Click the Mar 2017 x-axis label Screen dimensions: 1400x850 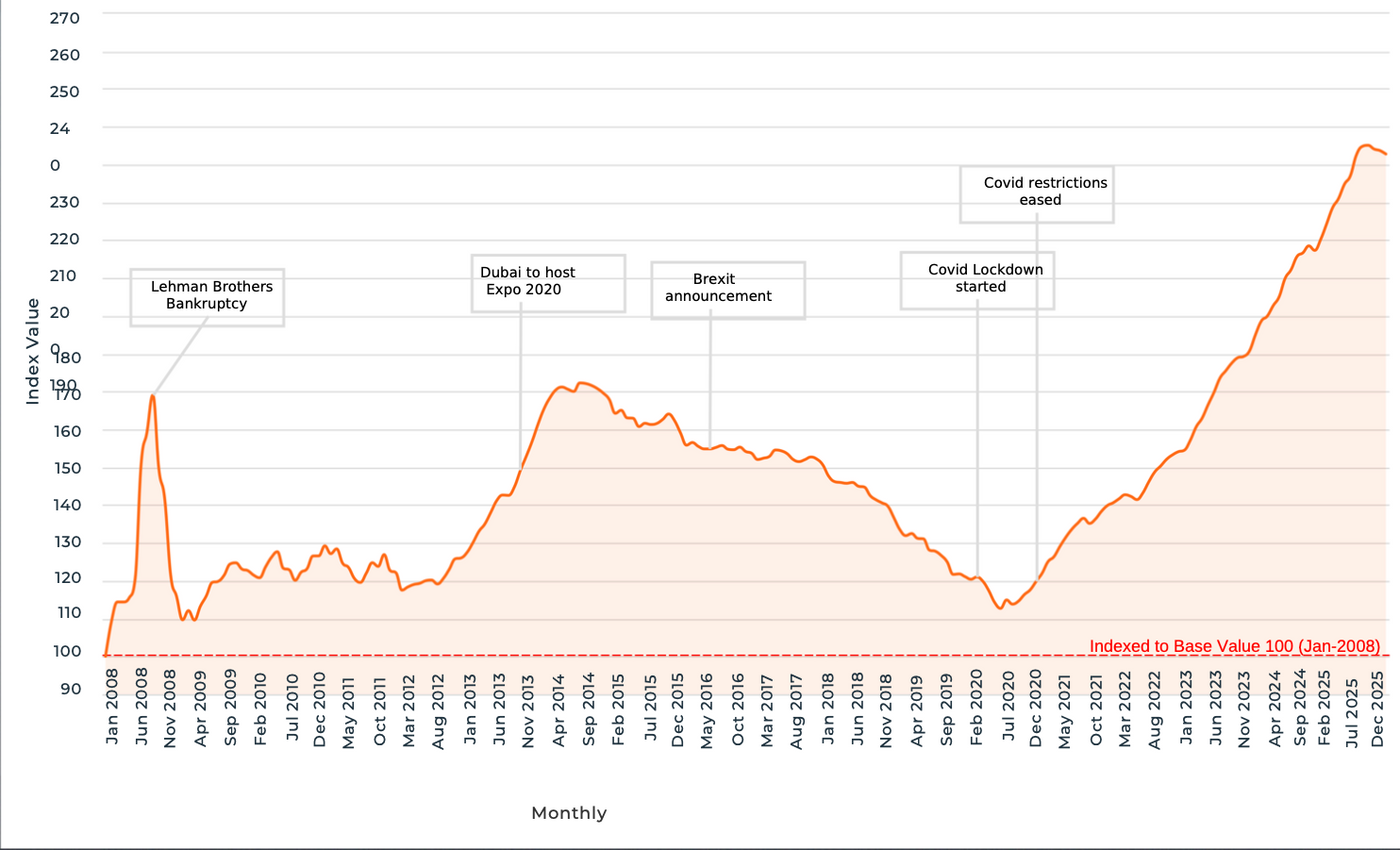point(767,709)
